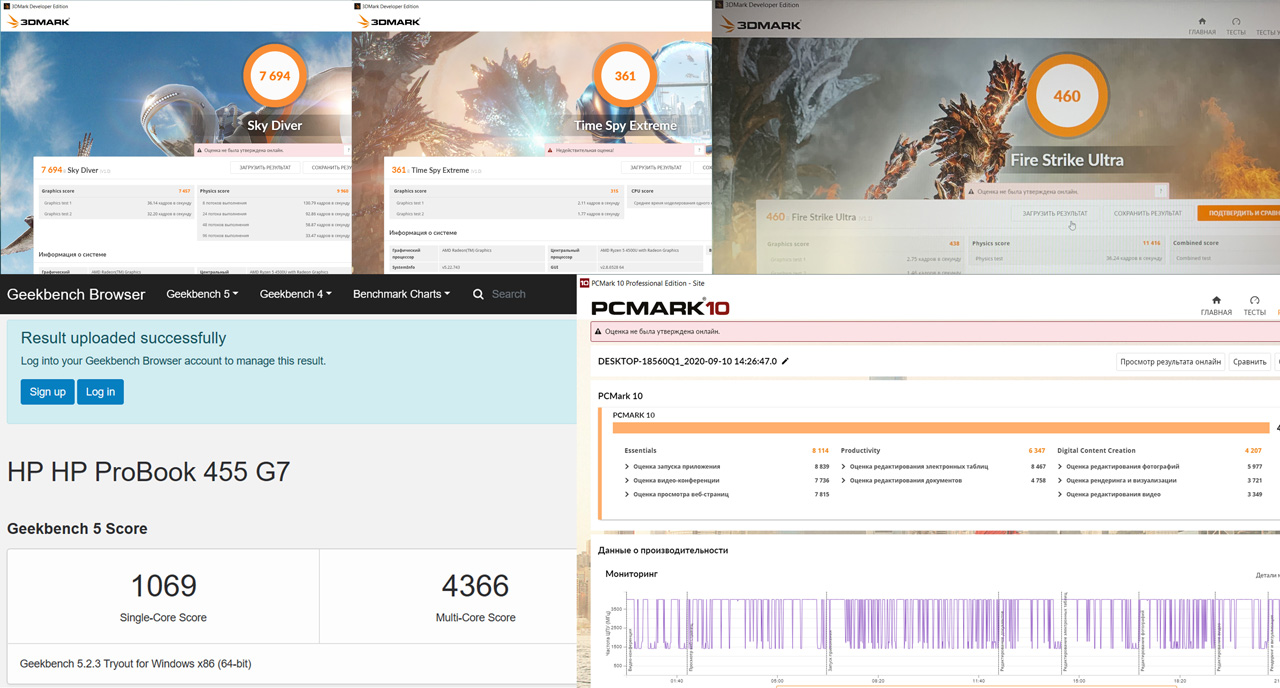Click ЗАГРУЗИТЬ РЕЗУЛЬТАТ in Fire Strike Ultra window
Viewport: 1280px width, 688px height.
1055,213
